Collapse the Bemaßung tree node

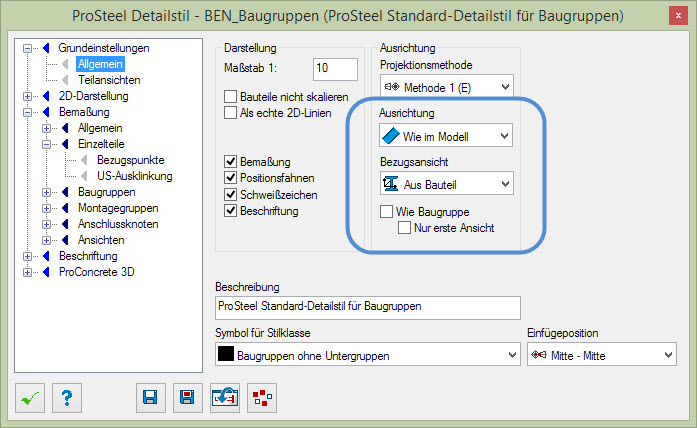[x=28, y=112]
